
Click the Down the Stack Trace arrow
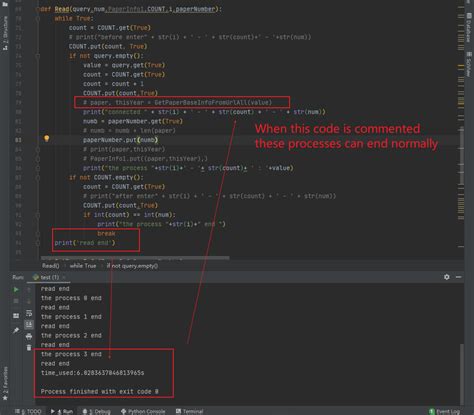pyautogui.click(x=29, y=301)
